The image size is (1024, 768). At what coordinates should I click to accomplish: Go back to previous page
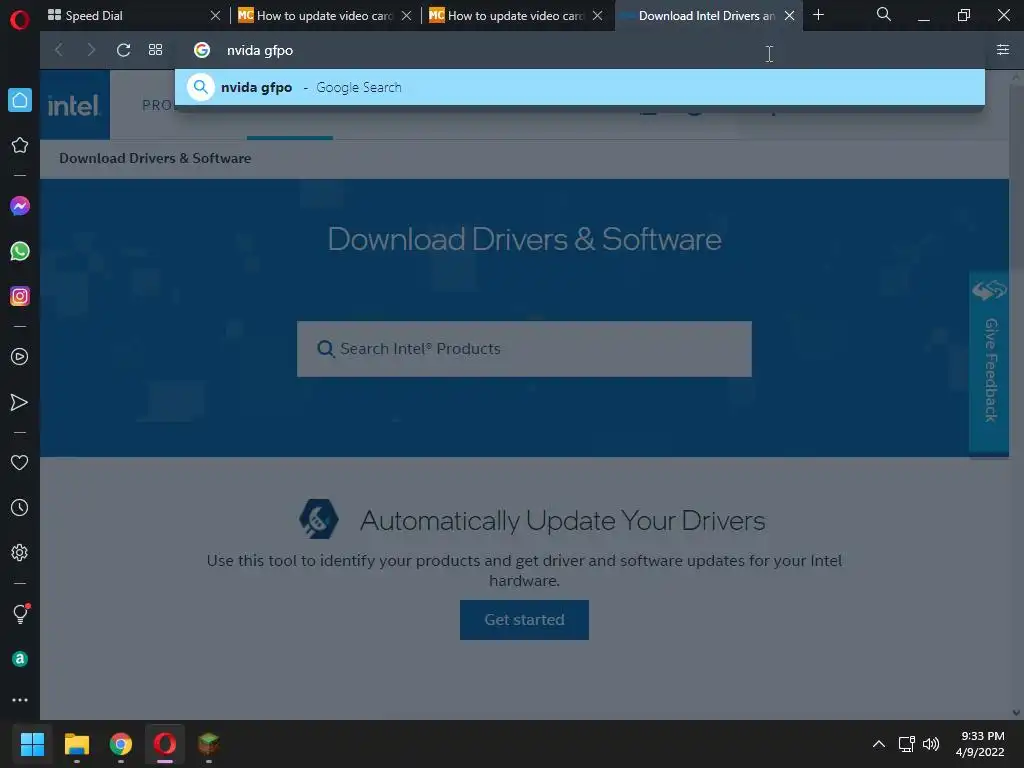coord(59,50)
